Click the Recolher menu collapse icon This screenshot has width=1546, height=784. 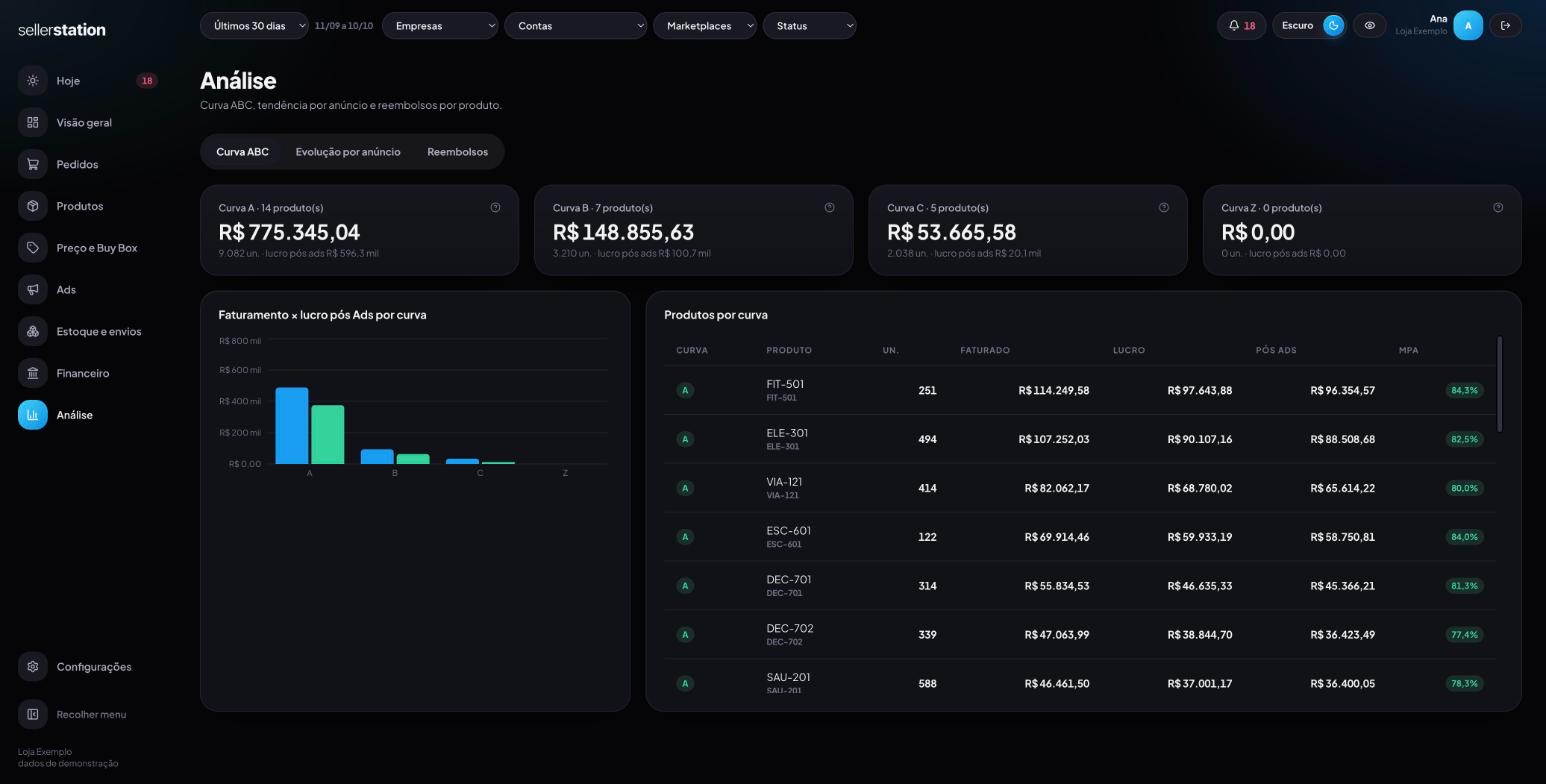33,714
